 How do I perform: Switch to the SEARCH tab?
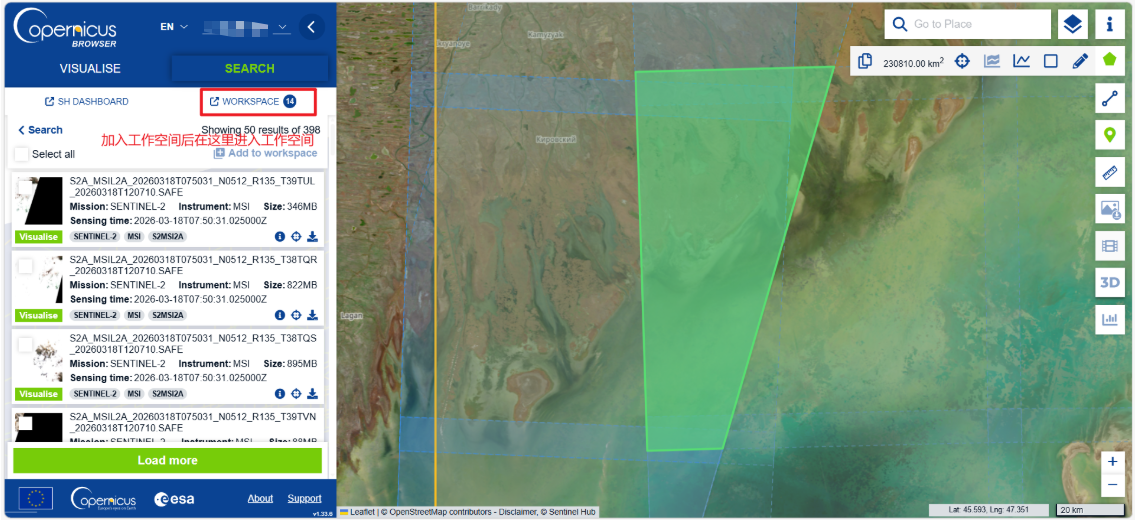click(250, 69)
